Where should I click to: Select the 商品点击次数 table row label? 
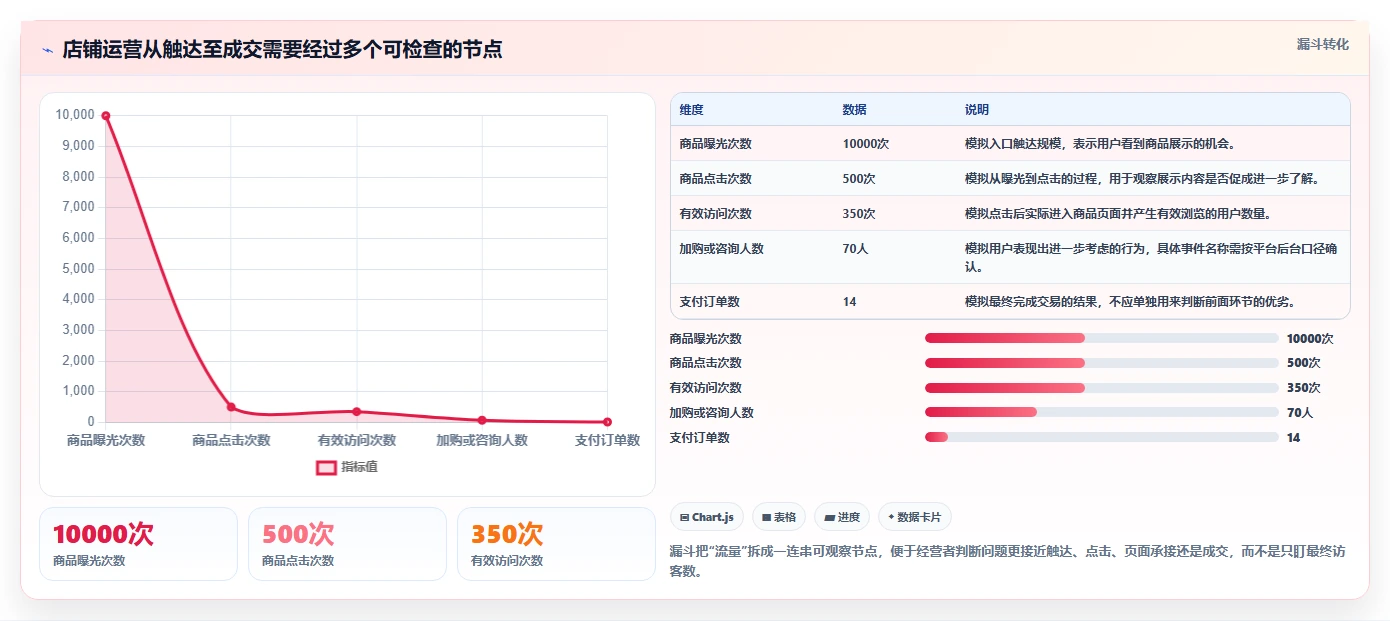point(715,179)
